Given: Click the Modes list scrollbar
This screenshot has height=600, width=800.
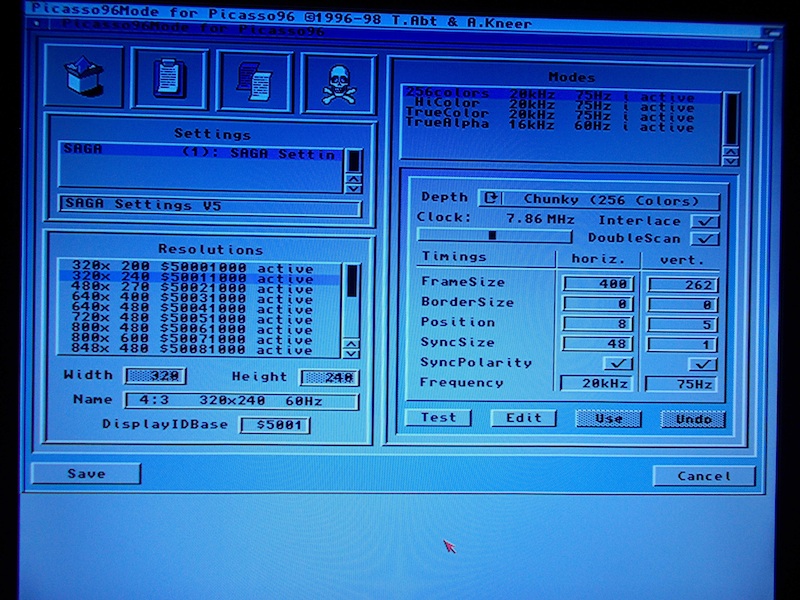Looking at the screenshot, I should coord(731,119).
